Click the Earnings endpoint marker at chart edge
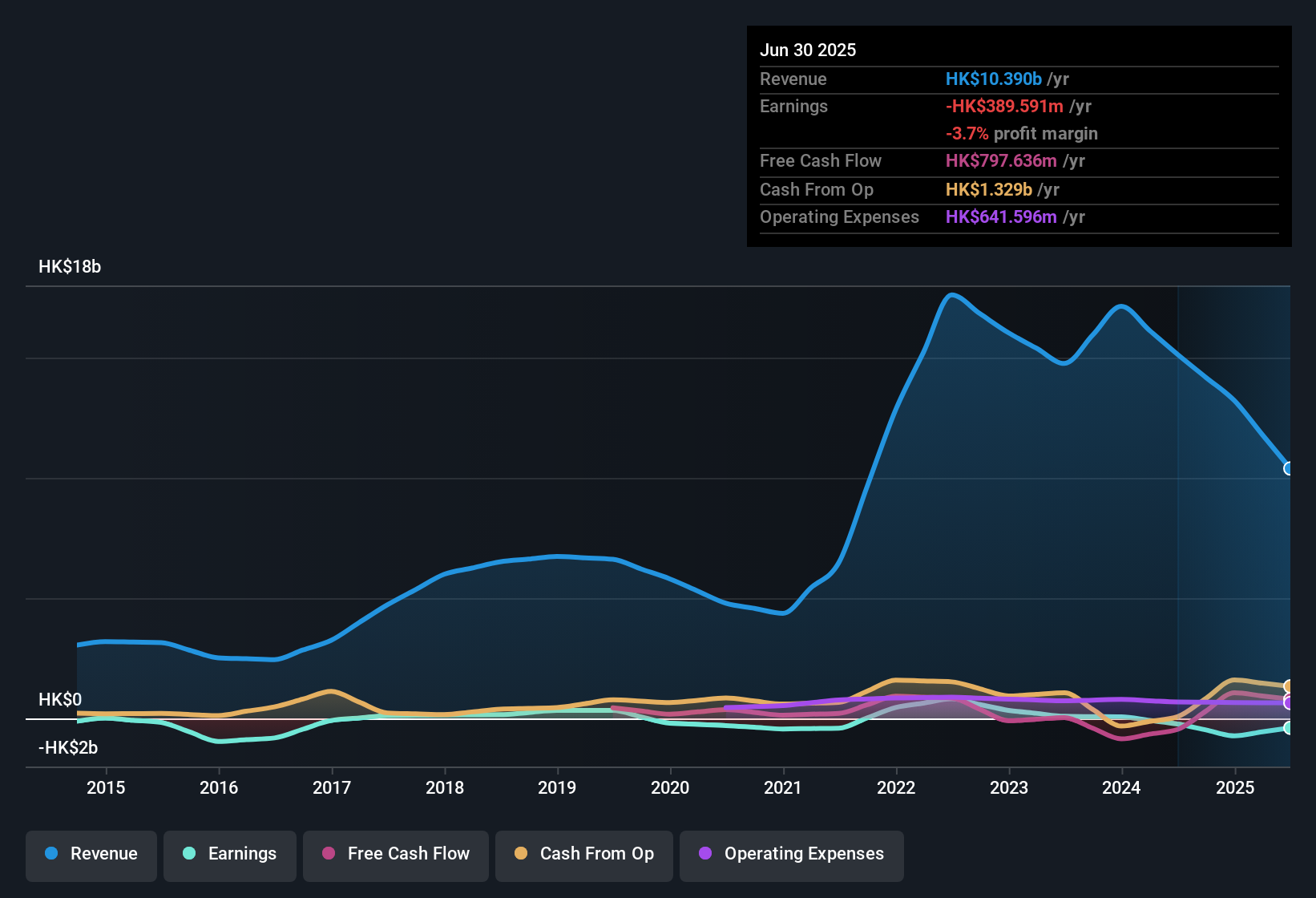Image resolution: width=1316 pixels, height=898 pixels. [x=1289, y=729]
